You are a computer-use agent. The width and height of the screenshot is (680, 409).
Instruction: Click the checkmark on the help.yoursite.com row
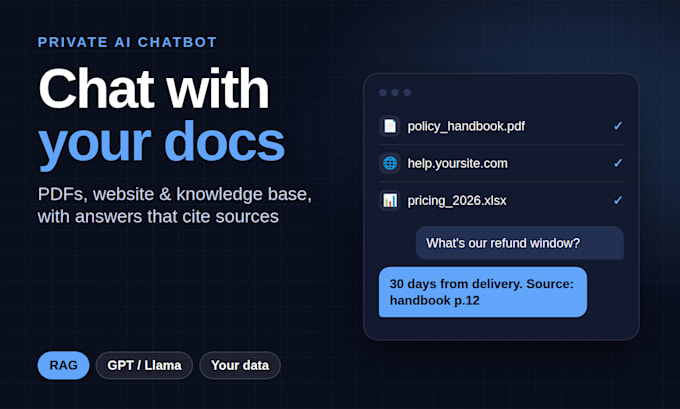point(618,164)
